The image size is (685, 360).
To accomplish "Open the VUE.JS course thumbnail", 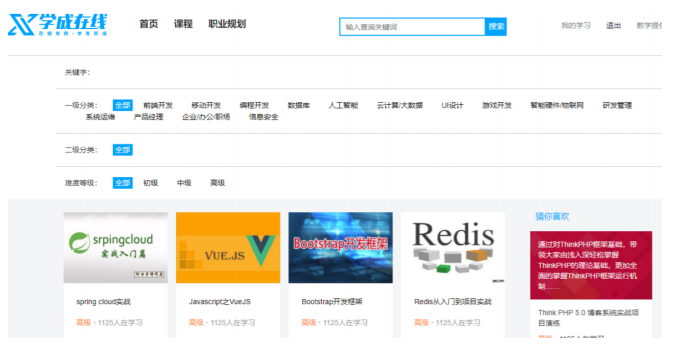I will 228,248.
